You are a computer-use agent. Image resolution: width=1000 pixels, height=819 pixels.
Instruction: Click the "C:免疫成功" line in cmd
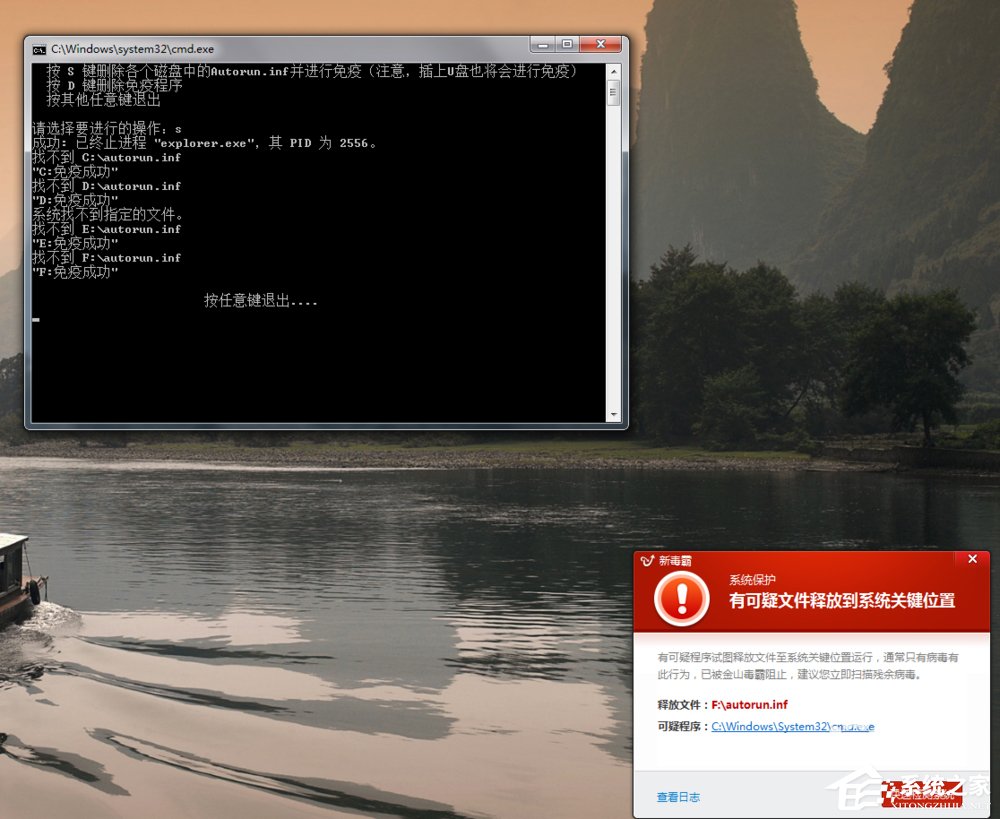pos(75,172)
